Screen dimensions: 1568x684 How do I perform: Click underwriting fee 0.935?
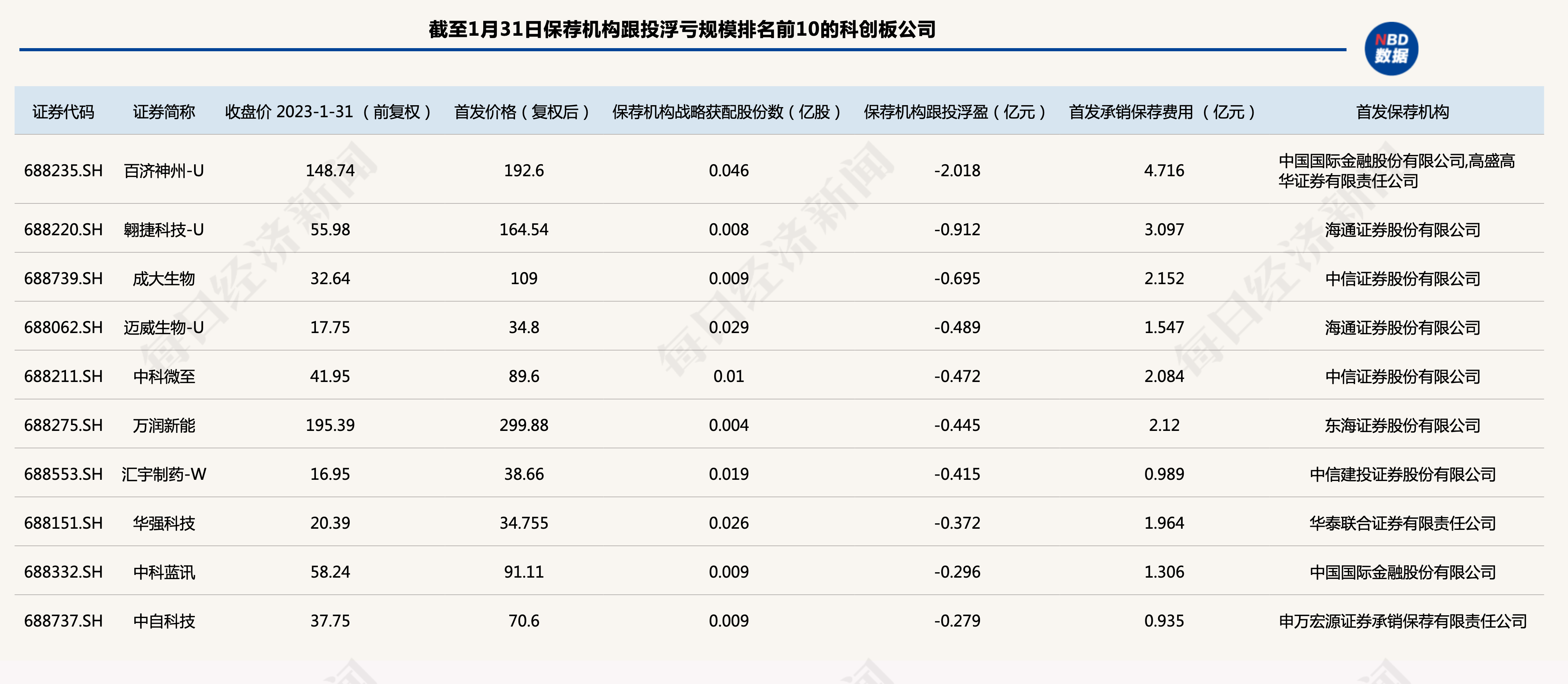click(1164, 621)
